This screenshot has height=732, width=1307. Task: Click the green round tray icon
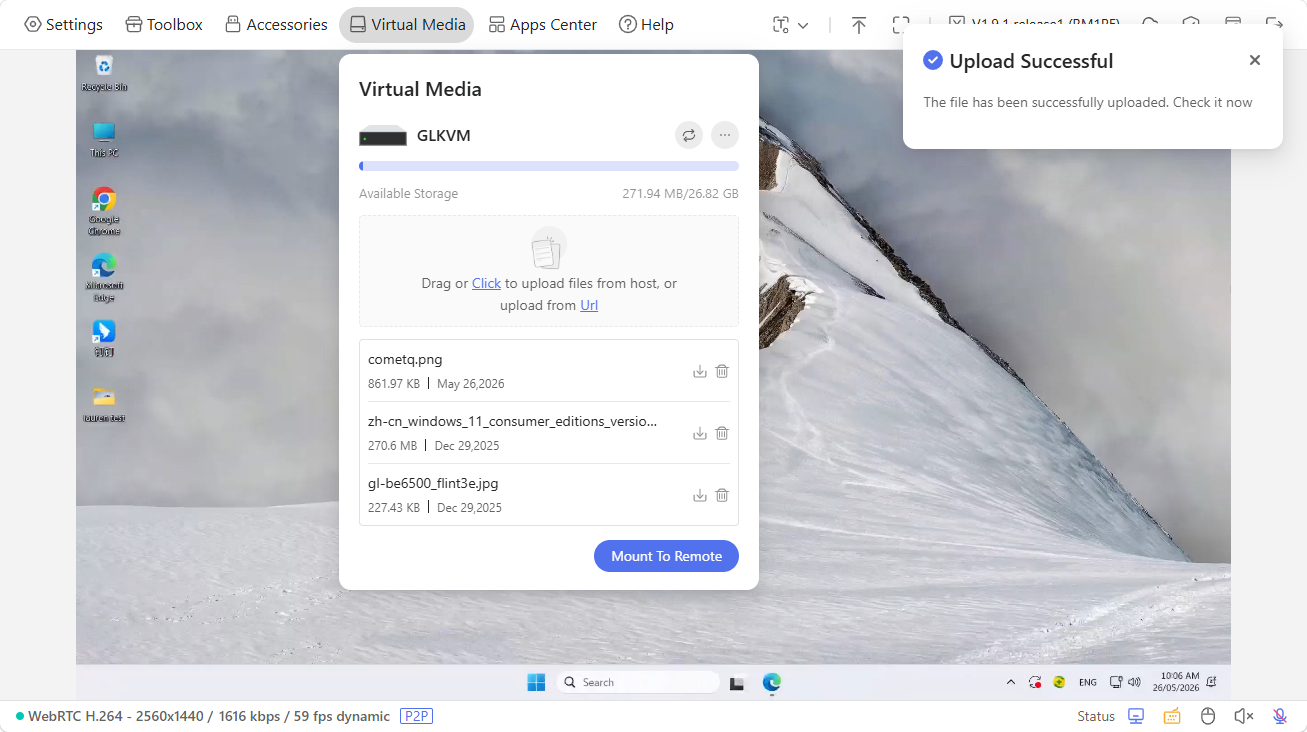tap(1059, 682)
